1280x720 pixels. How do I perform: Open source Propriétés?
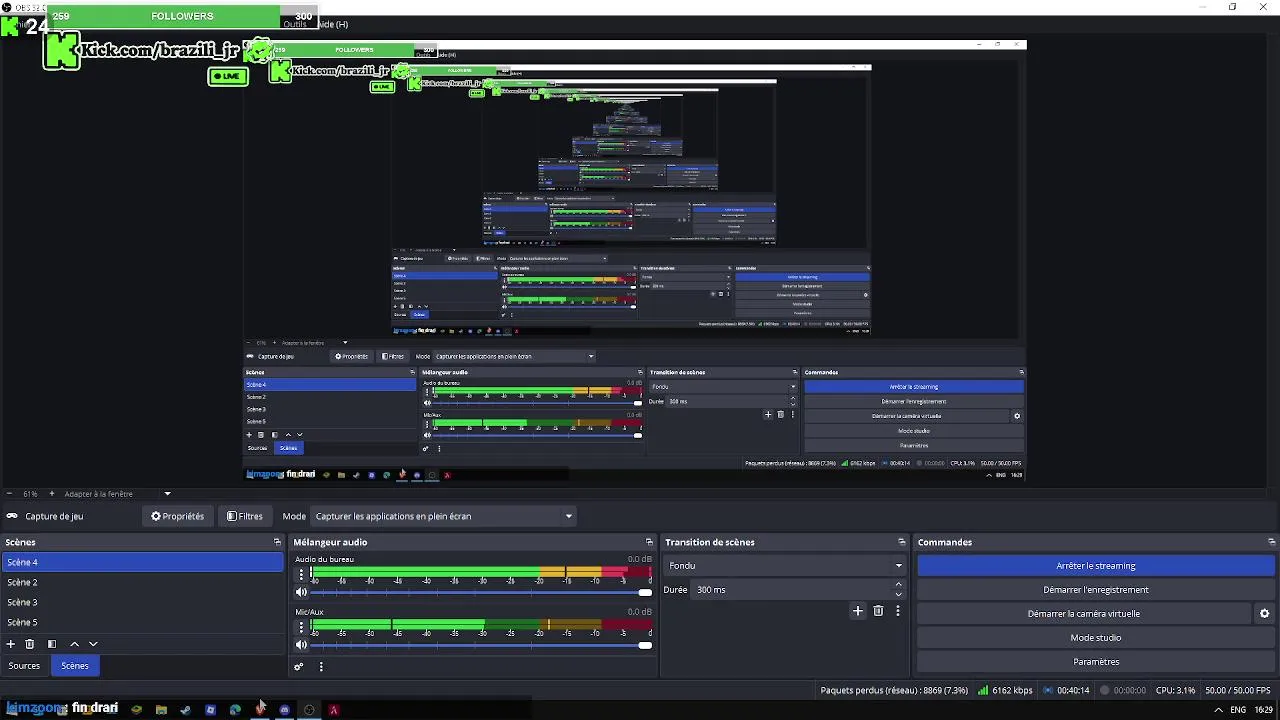click(x=177, y=516)
